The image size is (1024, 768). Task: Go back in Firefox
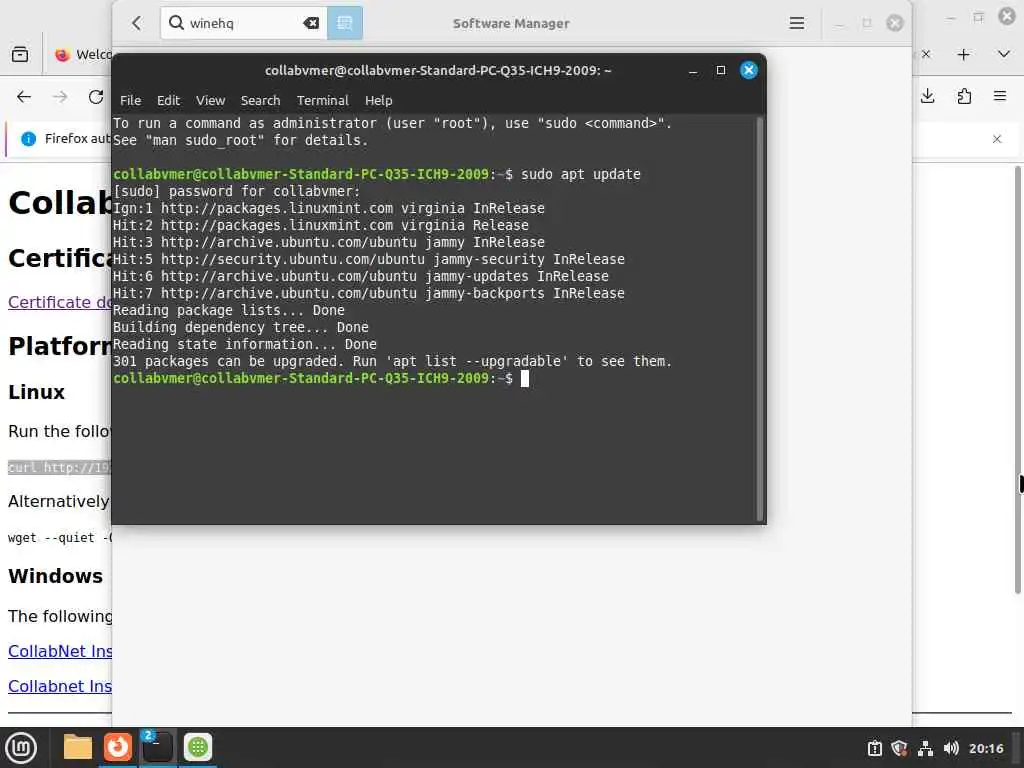(24, 97)
